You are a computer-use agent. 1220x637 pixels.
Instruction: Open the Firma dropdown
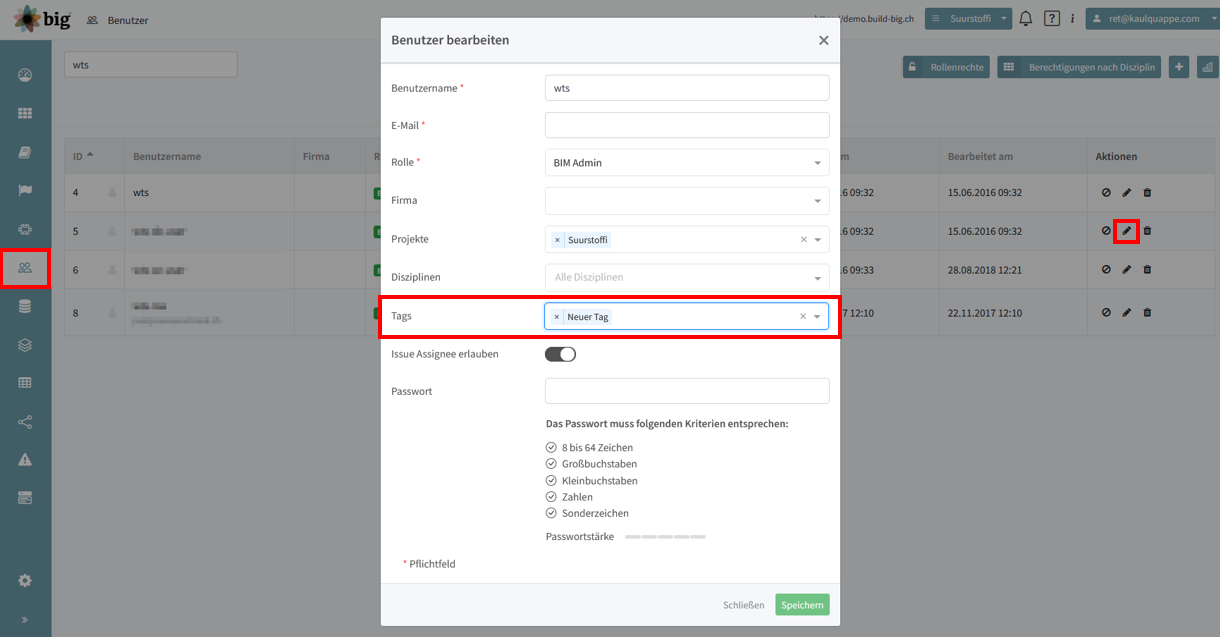click(x=687, y=200)
